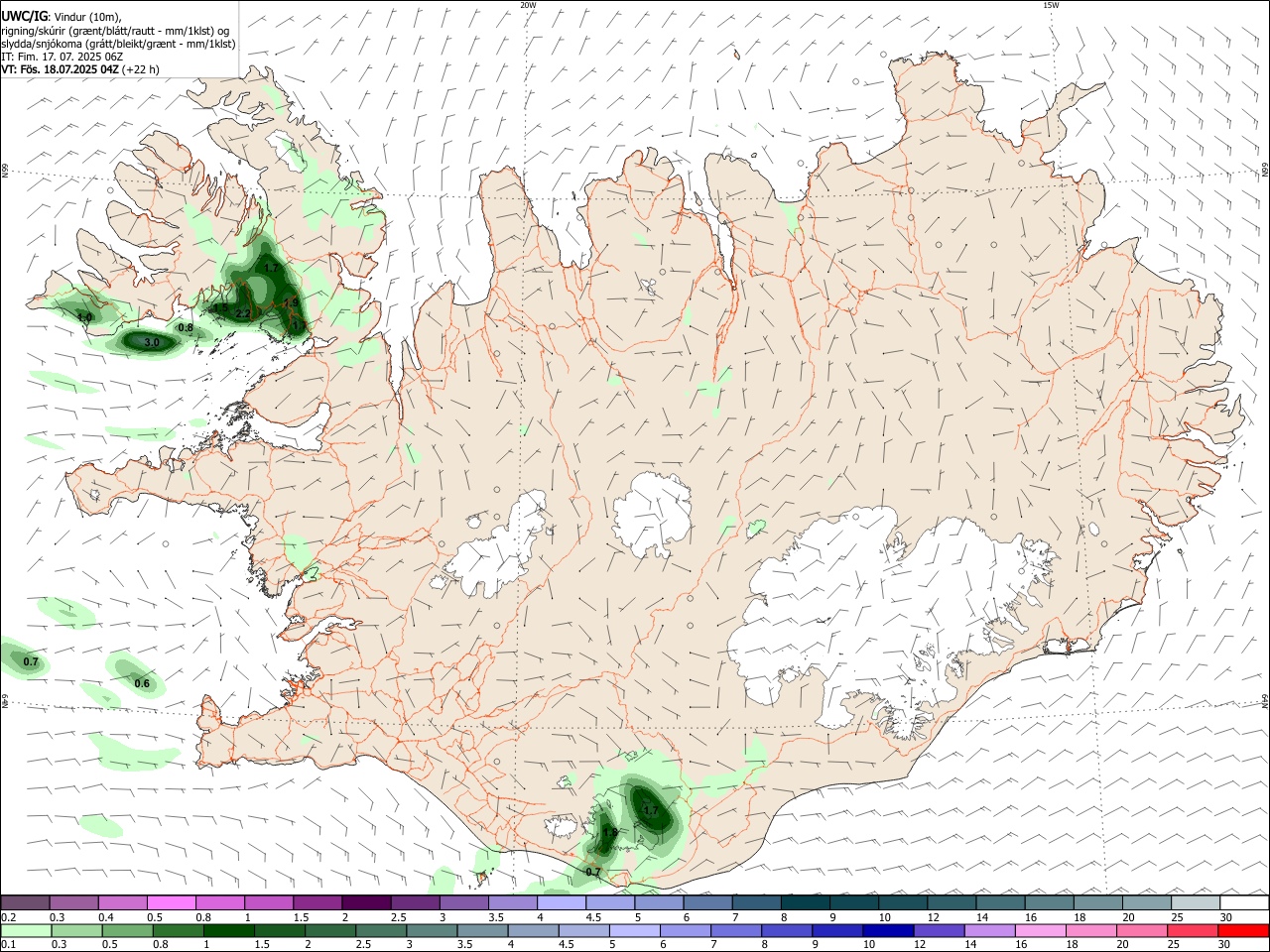Click the 0.3 rain legend swatch
Screen dimensions: 1270x952
point(74,930)
